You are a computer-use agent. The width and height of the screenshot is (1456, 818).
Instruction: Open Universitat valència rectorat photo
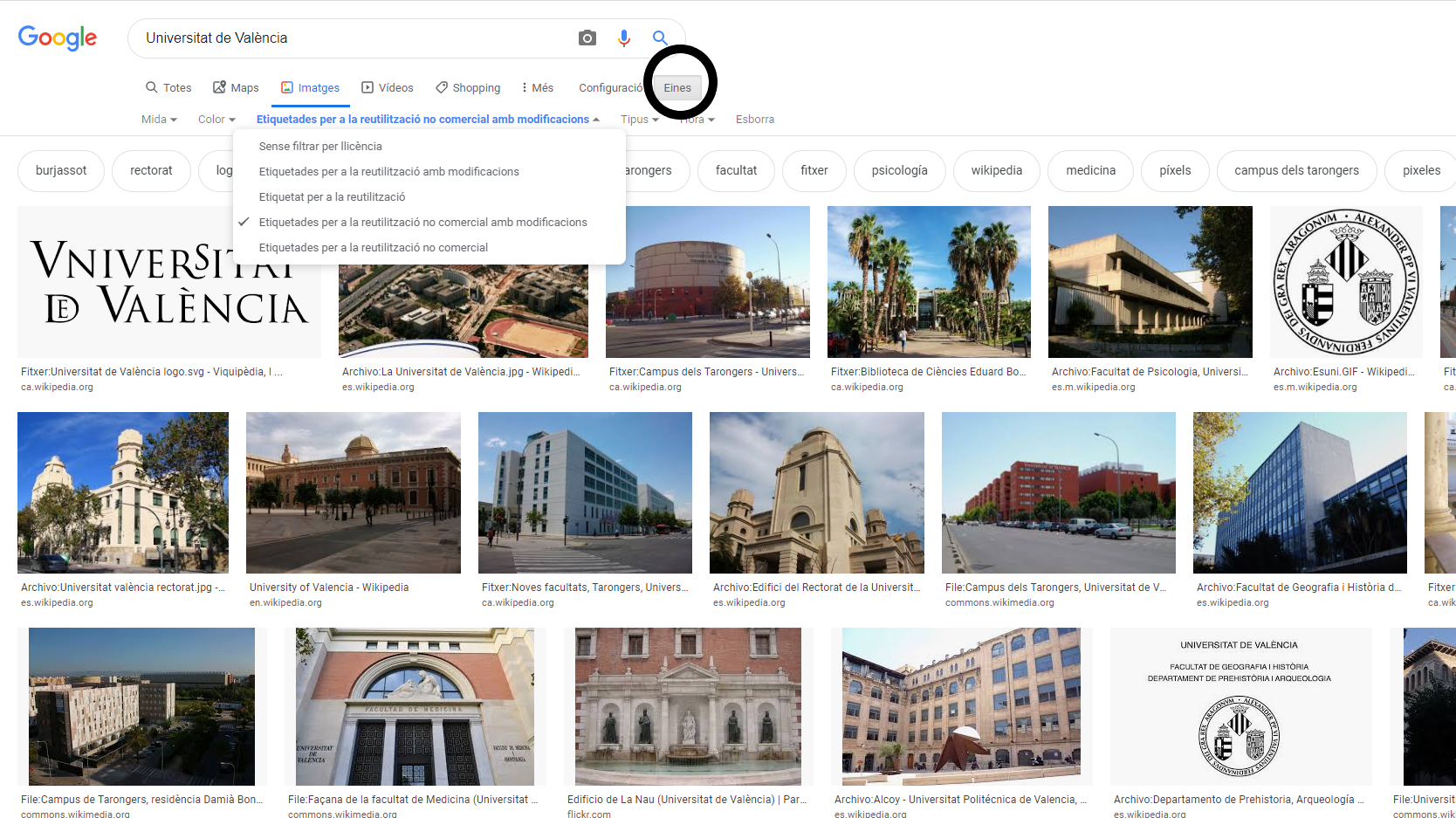123,492
